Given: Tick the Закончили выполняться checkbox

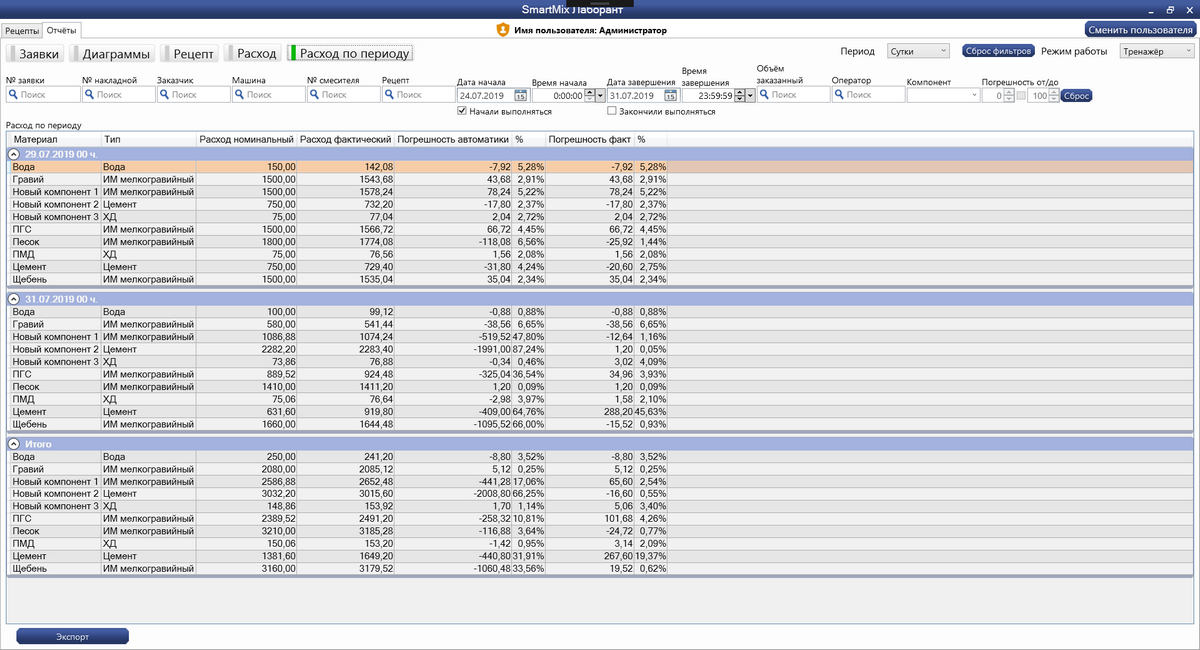Looking at the screenshot, I should 611,111.
